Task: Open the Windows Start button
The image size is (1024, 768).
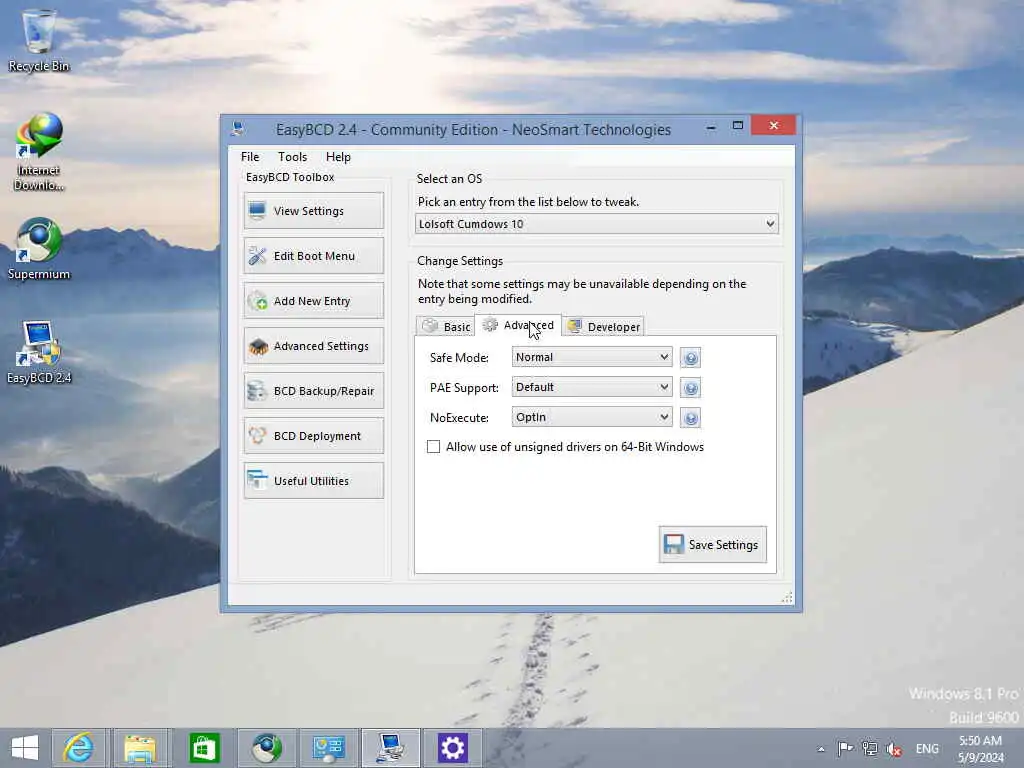Action: click(25, 748)
